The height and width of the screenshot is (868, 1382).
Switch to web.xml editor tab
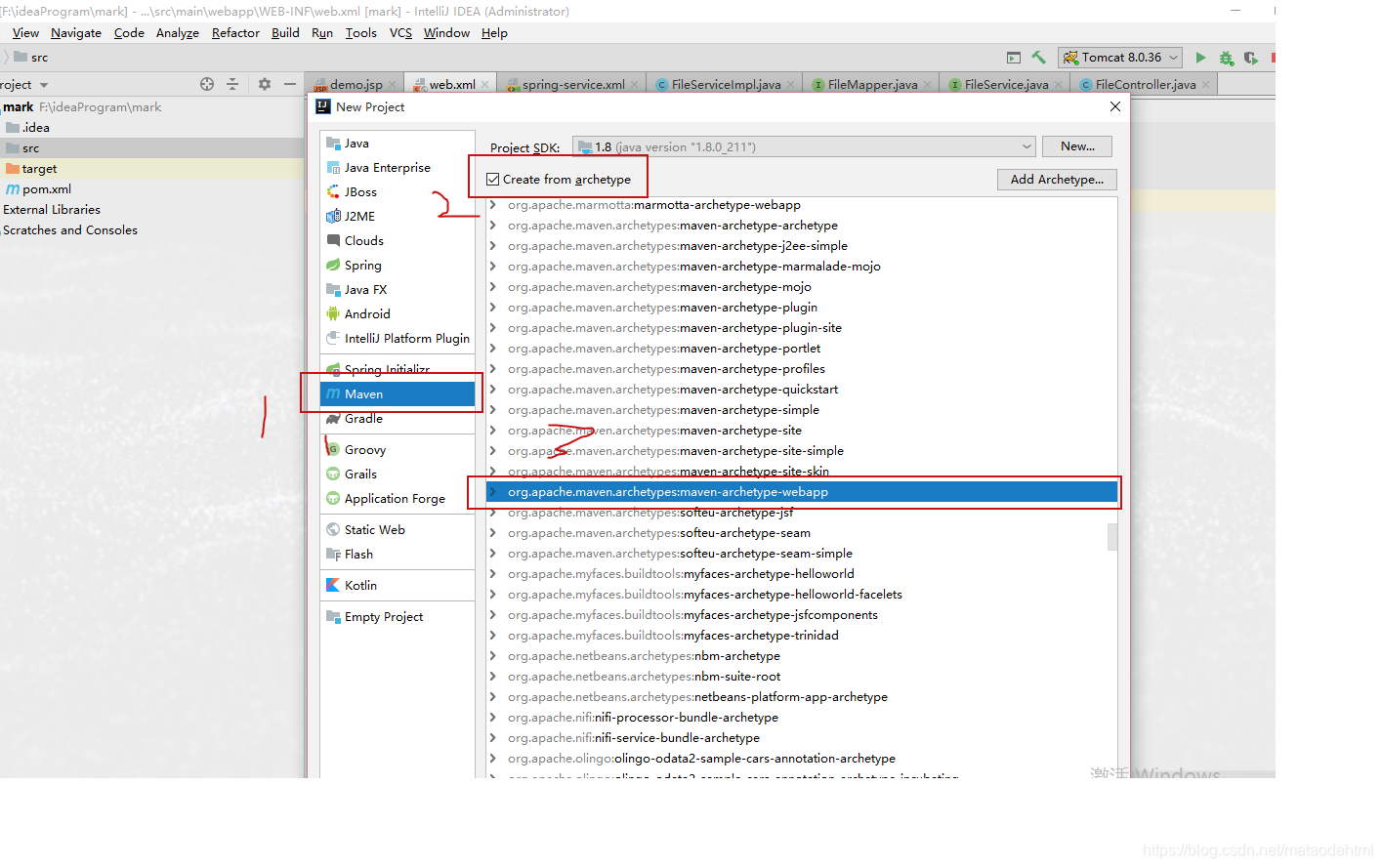pyautogui.click(x=451, y=85)
